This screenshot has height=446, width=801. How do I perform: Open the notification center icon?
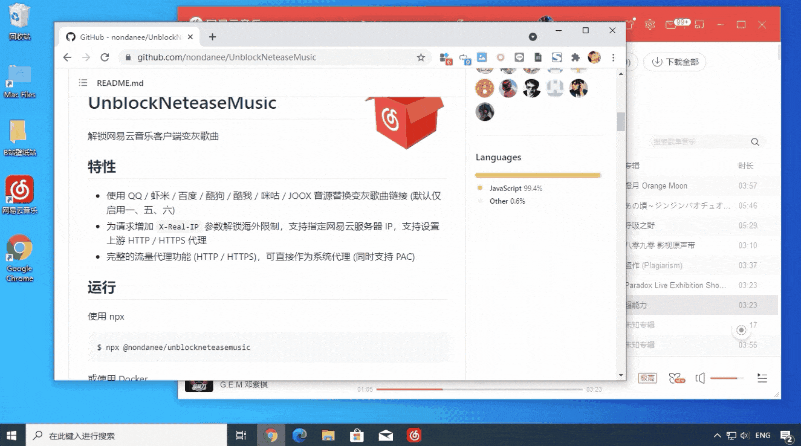787,436
